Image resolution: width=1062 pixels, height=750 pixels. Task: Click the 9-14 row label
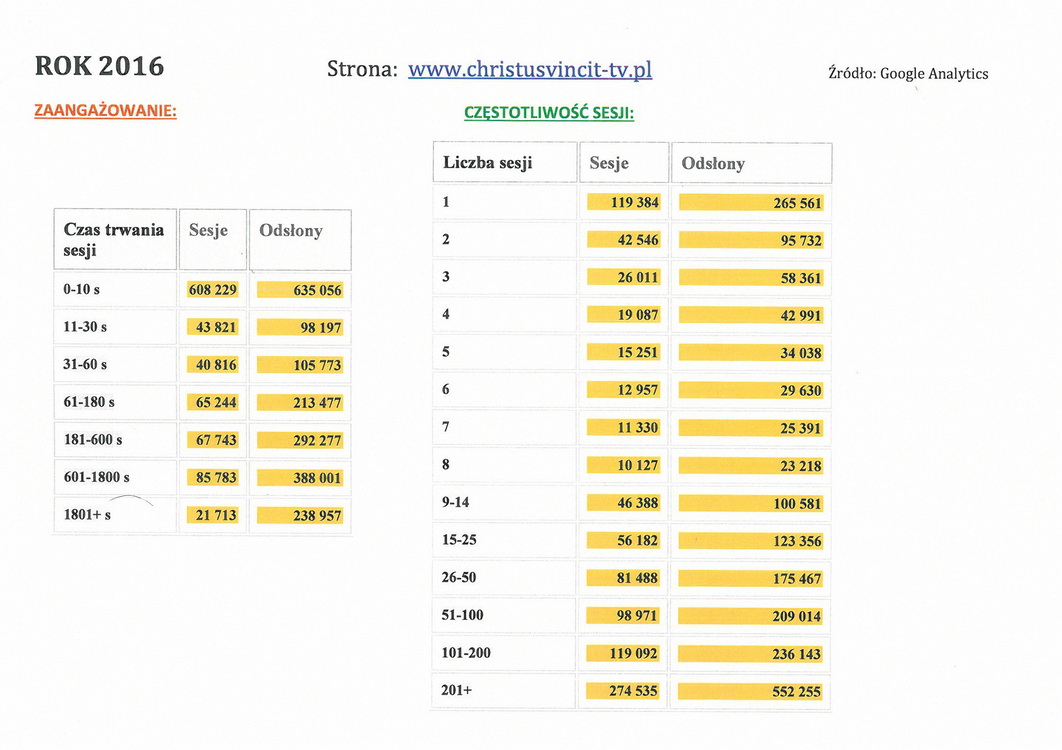455,502
